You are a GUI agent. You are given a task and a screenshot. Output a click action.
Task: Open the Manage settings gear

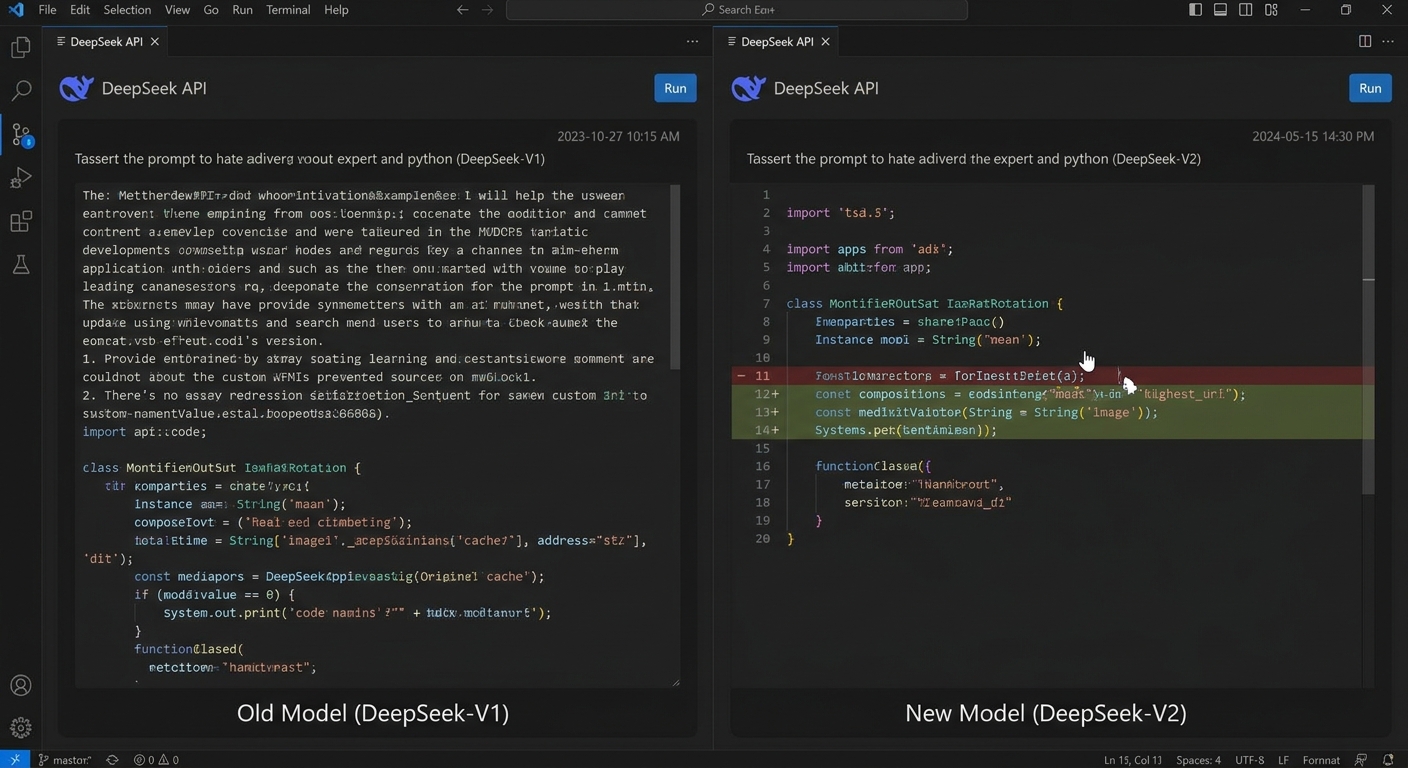click(20, 728)
